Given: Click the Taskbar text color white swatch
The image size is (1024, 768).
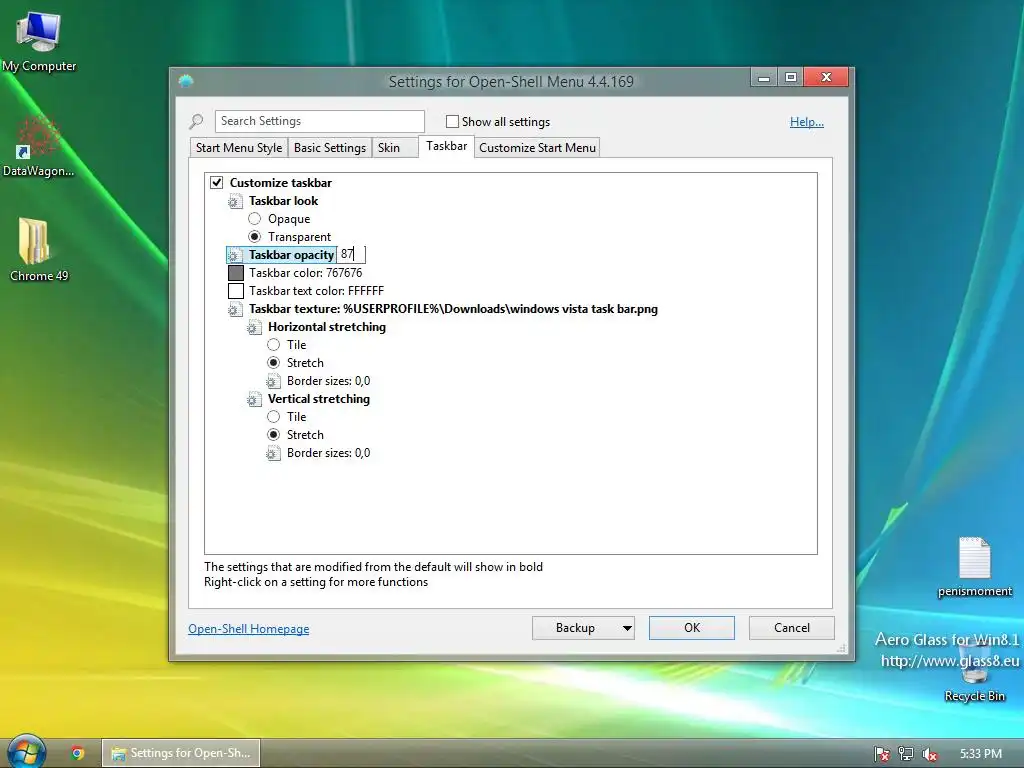Looking at the screenshot, I should (x=236, y=291).
